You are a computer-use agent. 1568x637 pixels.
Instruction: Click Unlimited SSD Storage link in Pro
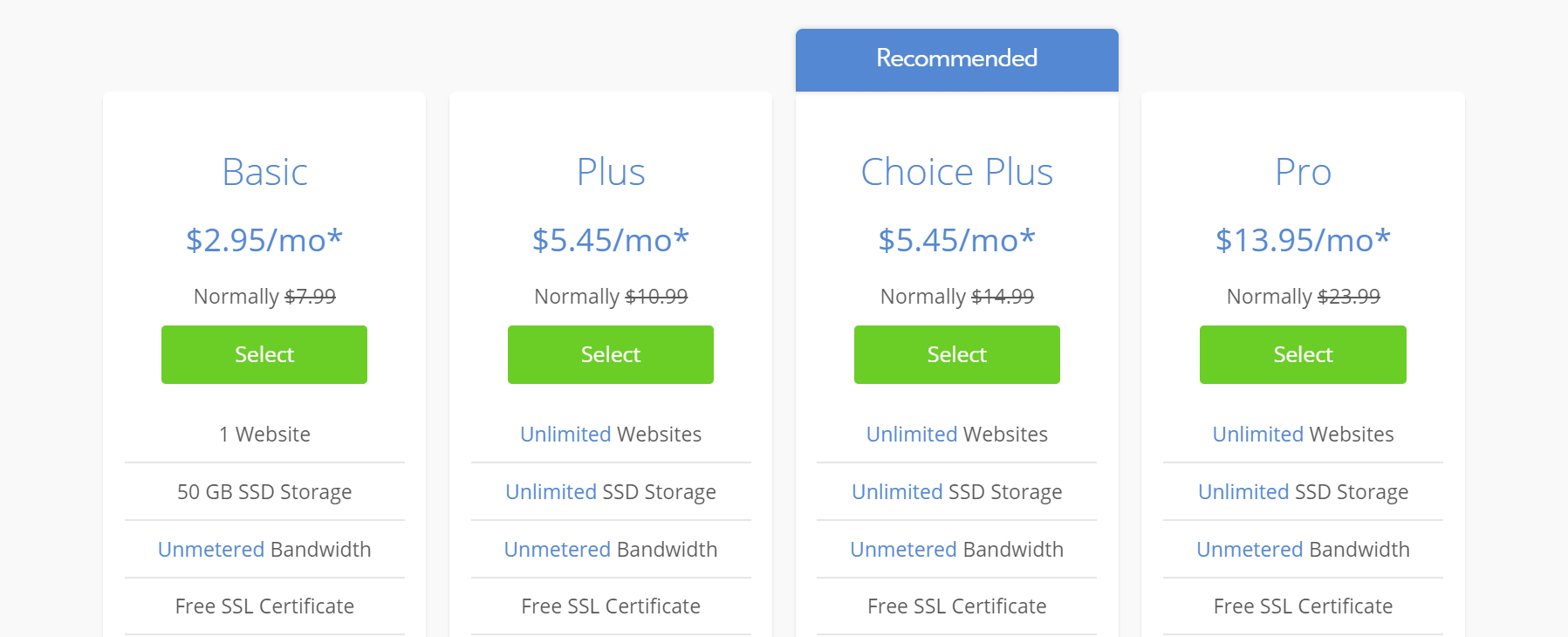click(x=1243, y=491)
